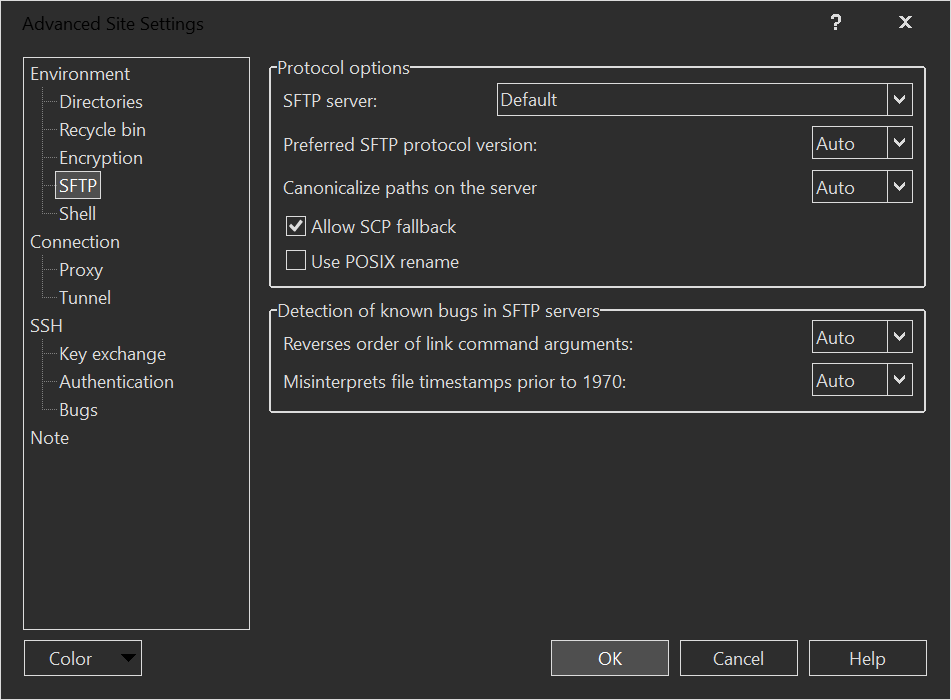Open Misinterprets file timestamps prior to 1970 dropdown
This screenshot has width=951, height=700.
click(862, 380)
